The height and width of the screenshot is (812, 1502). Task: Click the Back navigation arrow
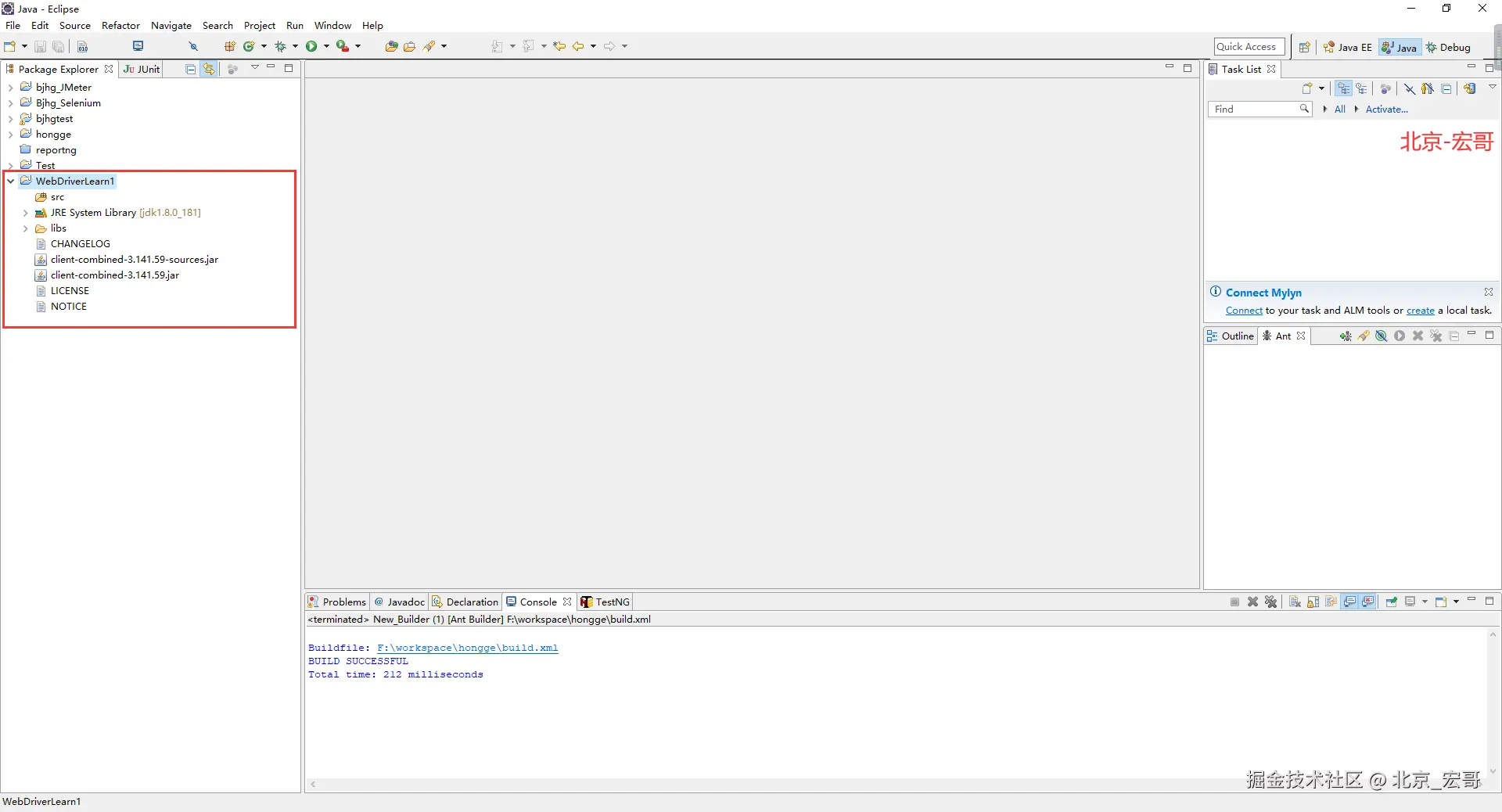(x=578, y=46)
